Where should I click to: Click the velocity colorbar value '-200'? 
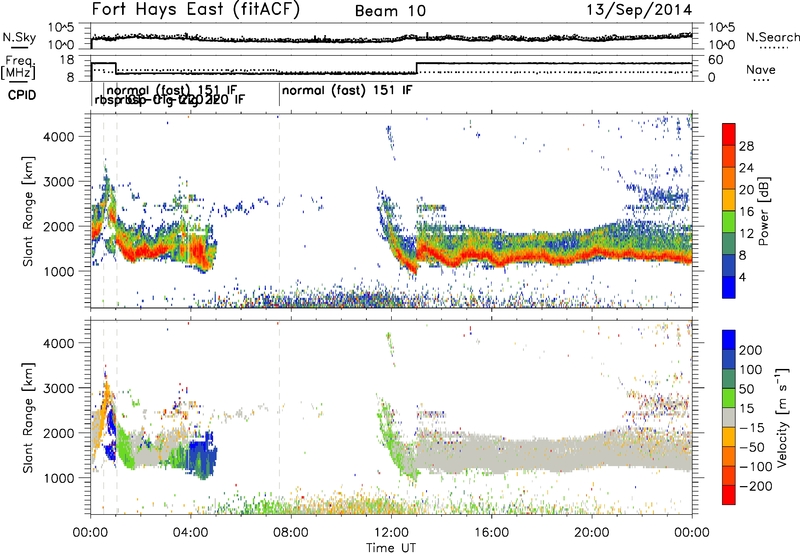pyautogui.click(x=756, y=486)
